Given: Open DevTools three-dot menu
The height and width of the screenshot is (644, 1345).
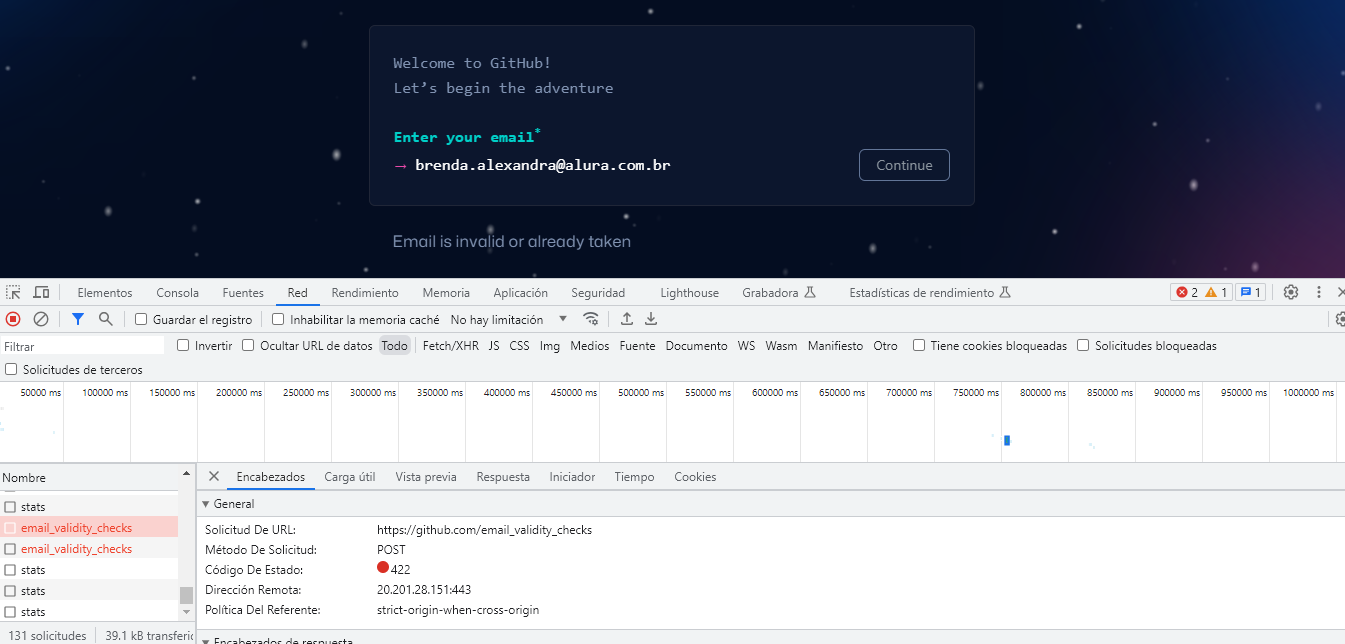Looking at the screenshot, I should coord(1319,292).
